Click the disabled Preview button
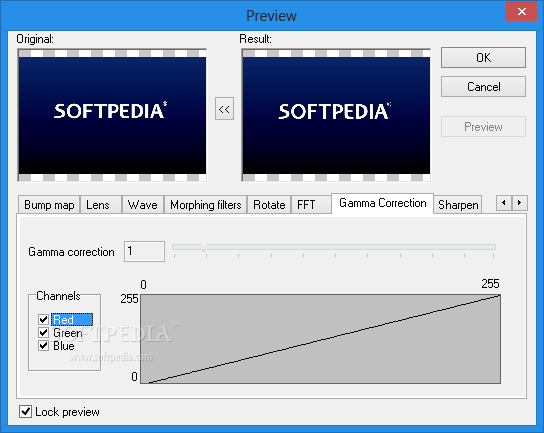The height and width of the screenshot is (433, 544). pos(483,127)
